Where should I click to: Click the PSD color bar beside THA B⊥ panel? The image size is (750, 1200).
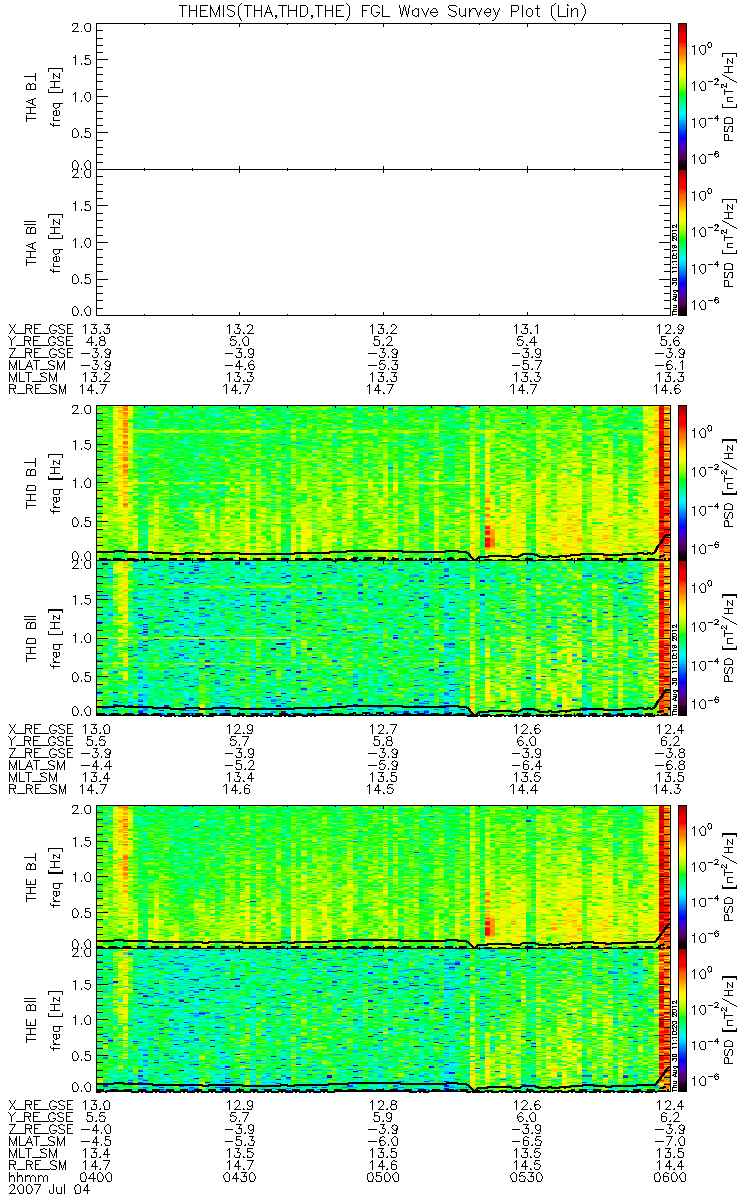[683, 95]
